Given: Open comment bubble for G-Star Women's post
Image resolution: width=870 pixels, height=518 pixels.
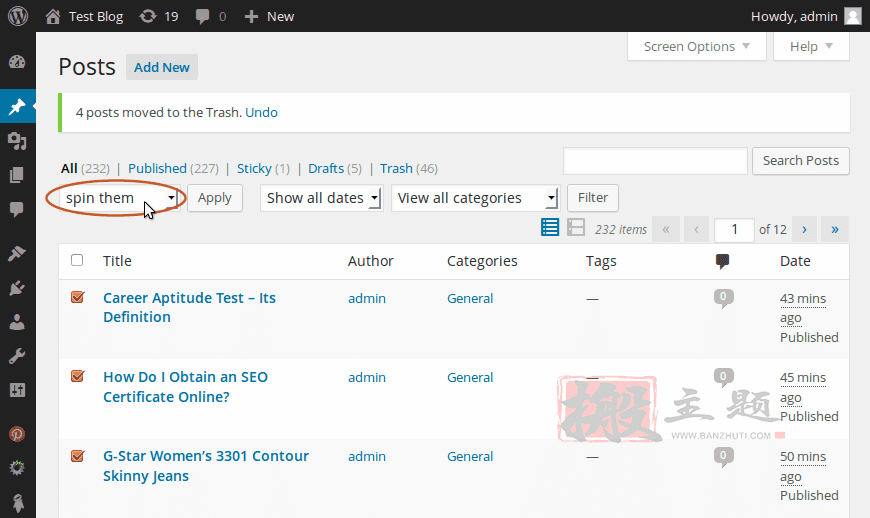Looking at the screenshot, I should pyautogui.click(x=723, y=456).
